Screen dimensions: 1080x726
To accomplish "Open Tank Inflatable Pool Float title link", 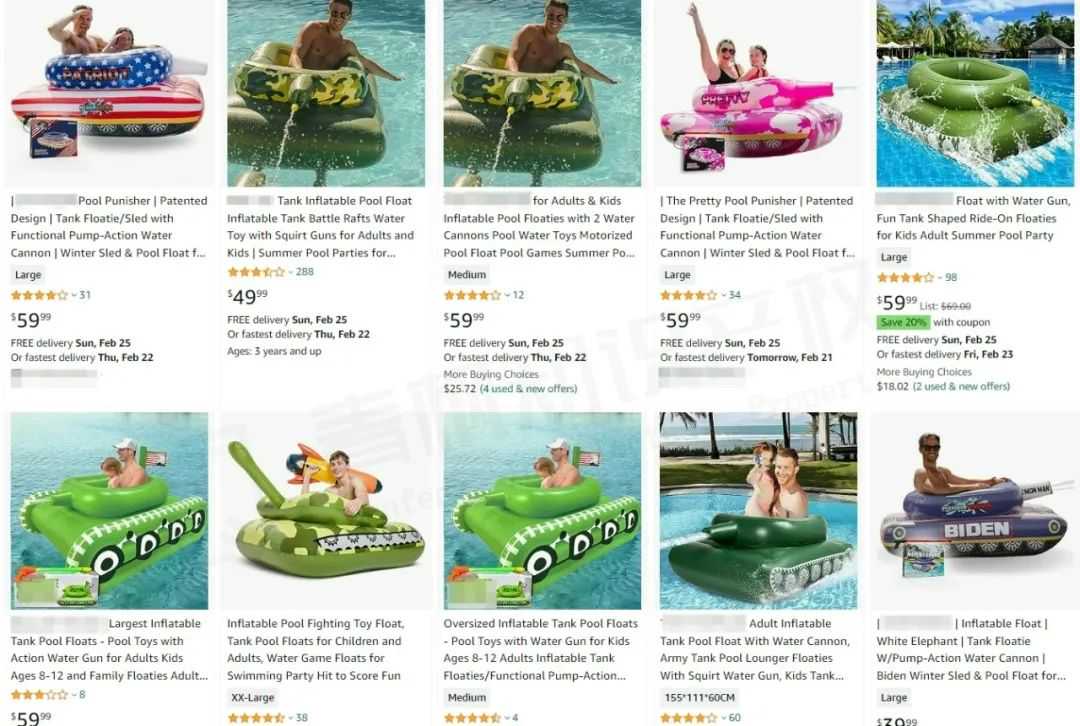I will click(344, 201).
